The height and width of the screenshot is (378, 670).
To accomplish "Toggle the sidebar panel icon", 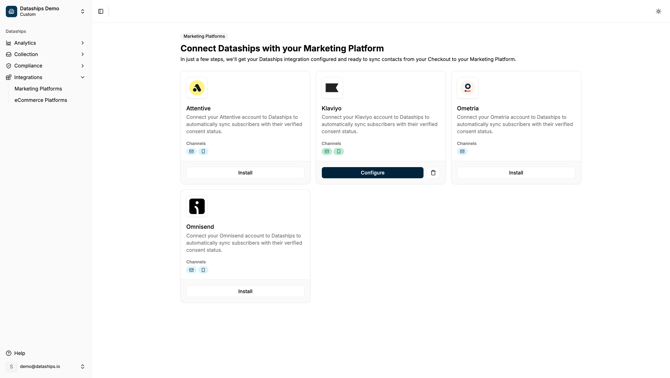I will pyautogui.click(x=101, y=12).
